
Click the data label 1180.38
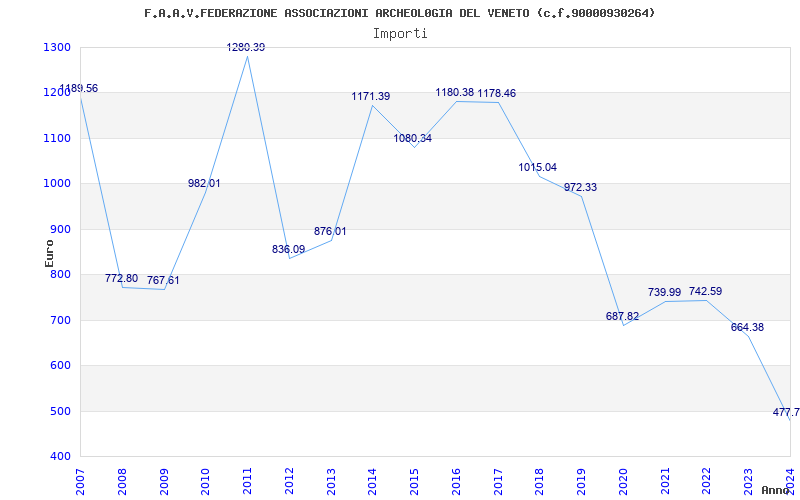tap(455, 92)
